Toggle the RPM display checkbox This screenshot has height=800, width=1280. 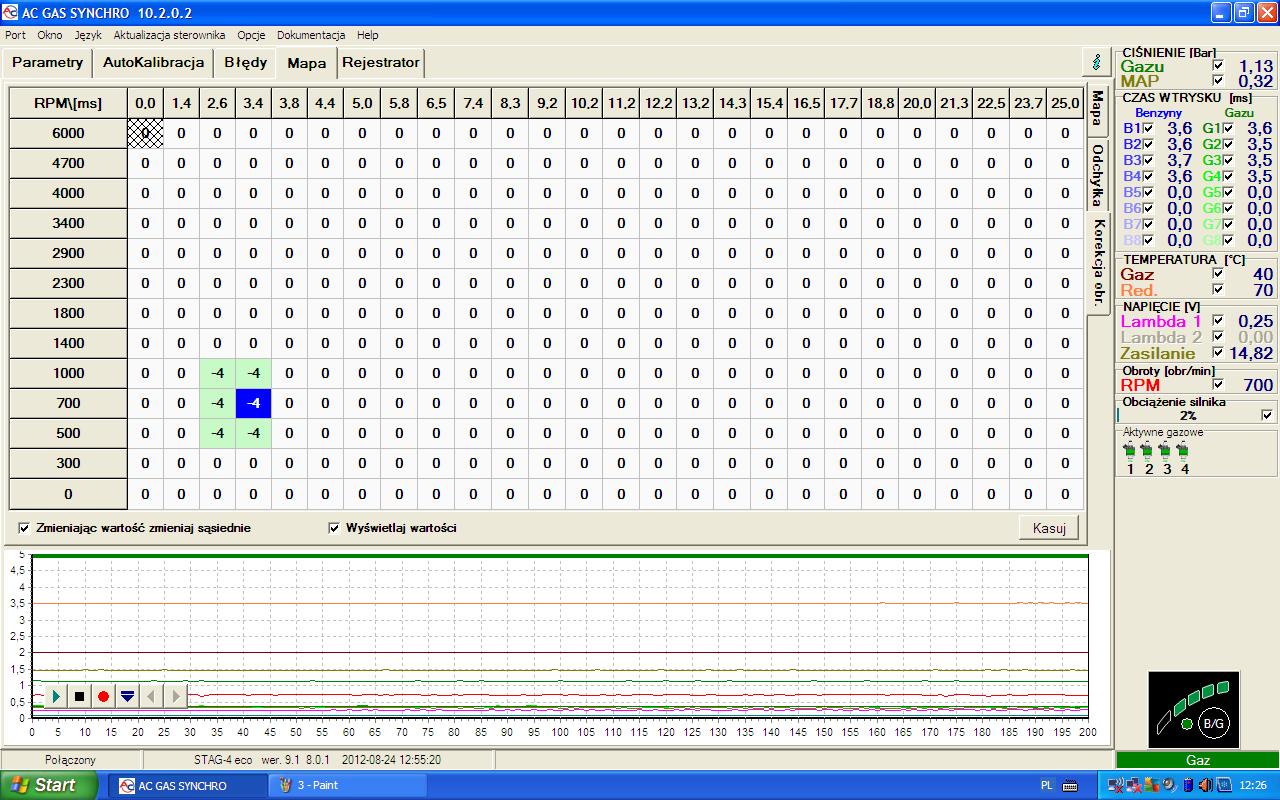click(1218, 384)
